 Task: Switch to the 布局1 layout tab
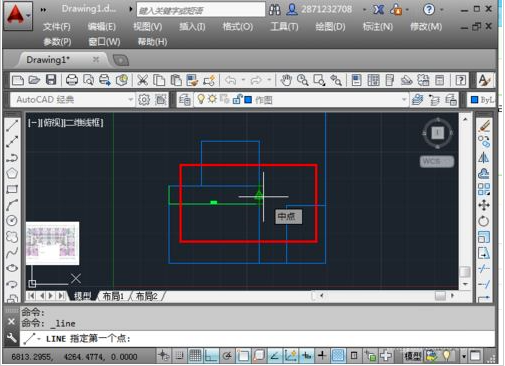point(113,296)
